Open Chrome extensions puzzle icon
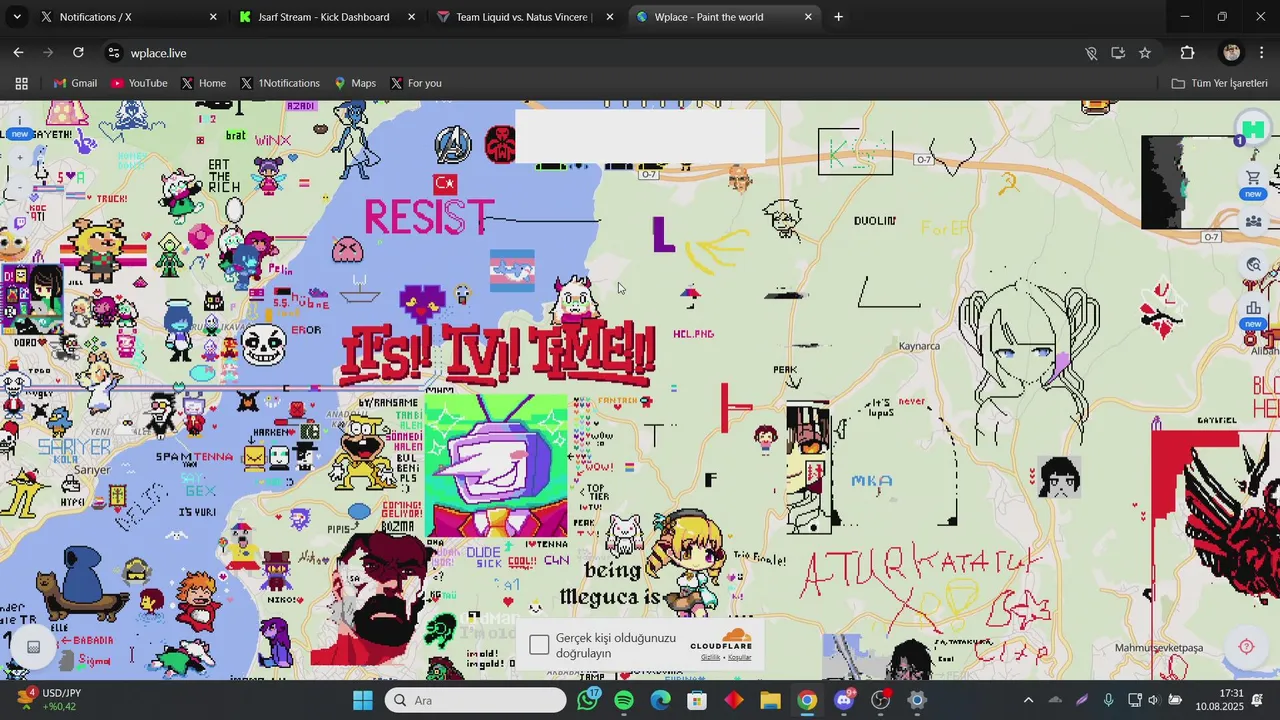This screenshot has width=1280, height=720. pos(1188,53)
